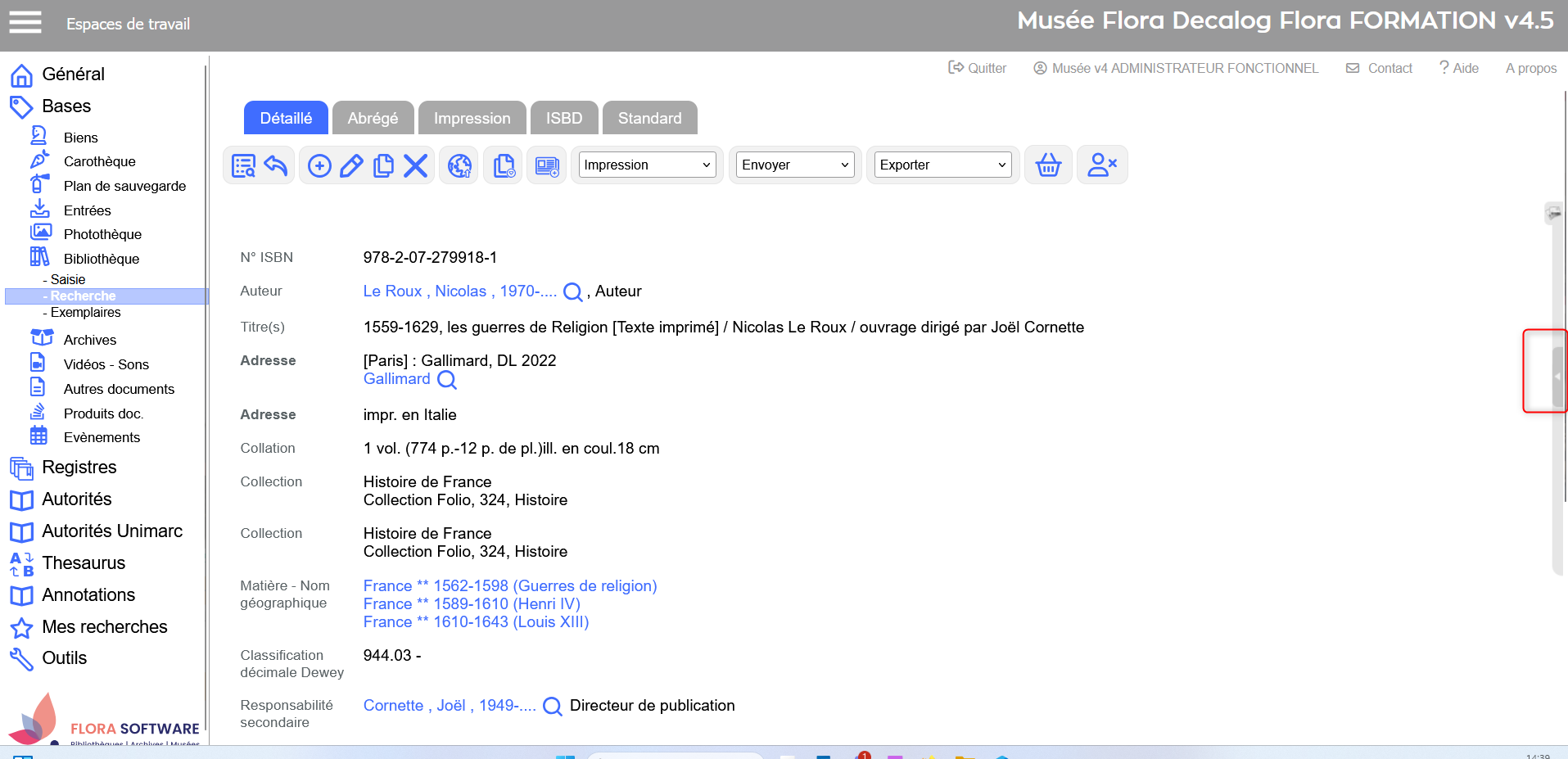Select Exemplaires under Bibliothèque
1568x759 pixels.
pyautogui.click(x=85, y=313)
